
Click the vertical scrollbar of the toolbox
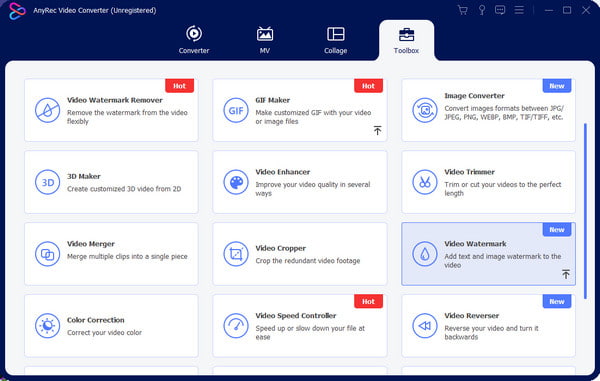pos(585,211)
